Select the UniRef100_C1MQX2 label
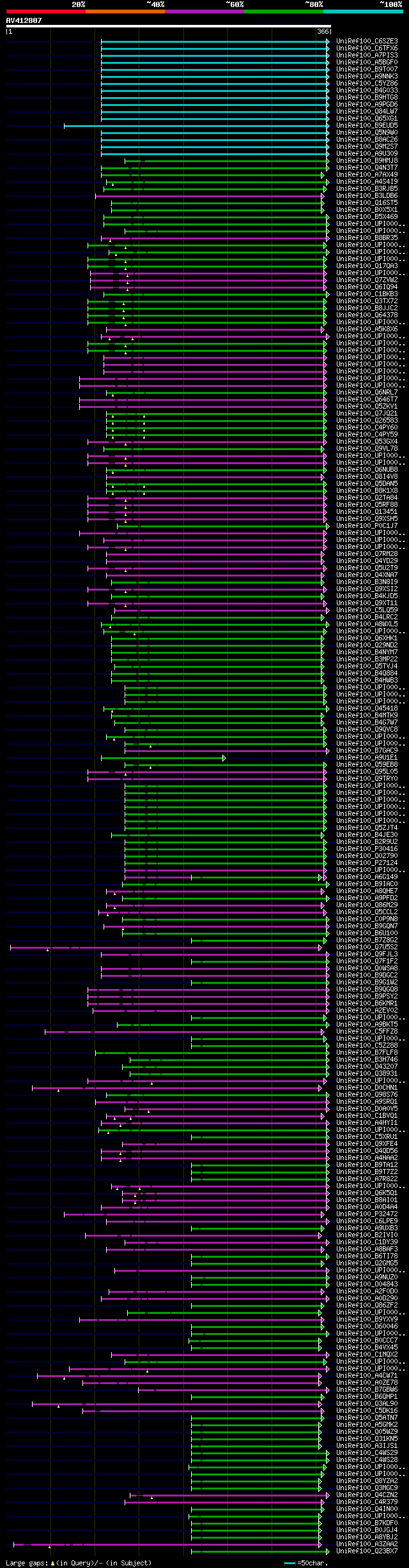The image size is (409, 1568). (x=367, y=1355)
